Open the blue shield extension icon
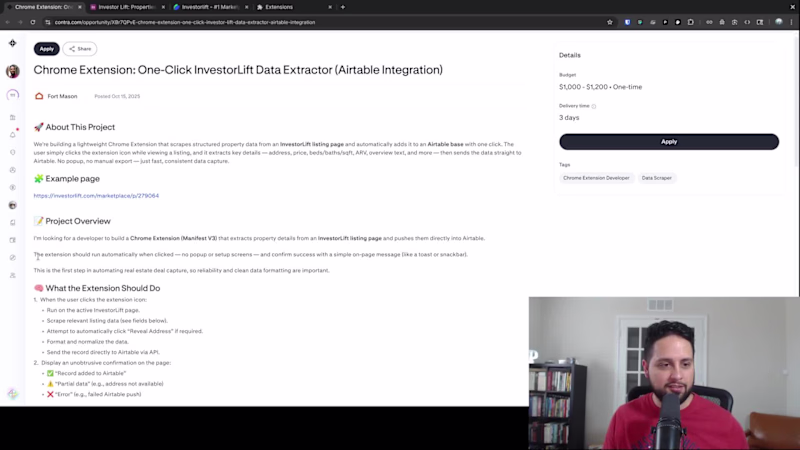Viewport: 800px width, 450px height. 628,22
